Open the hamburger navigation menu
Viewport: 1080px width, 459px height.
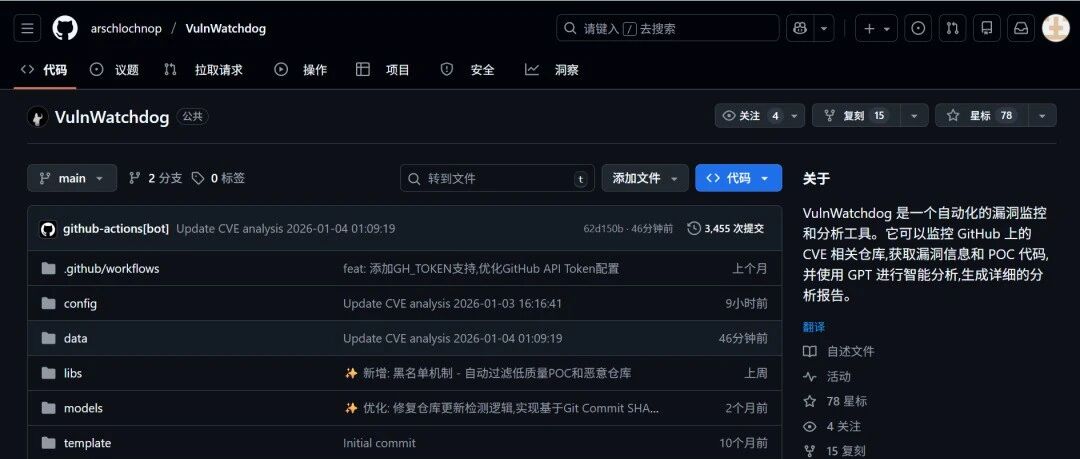[x=27, y=28]
